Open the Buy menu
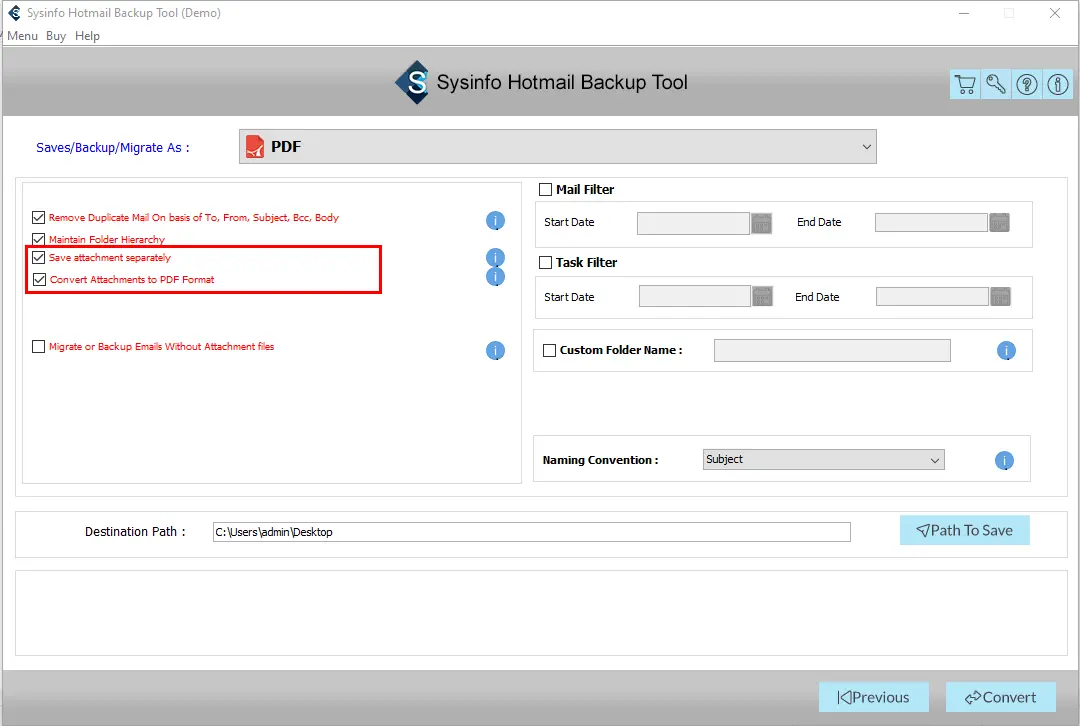The width and height of the screenshot is (1080, 726). (x=56, y=36)
